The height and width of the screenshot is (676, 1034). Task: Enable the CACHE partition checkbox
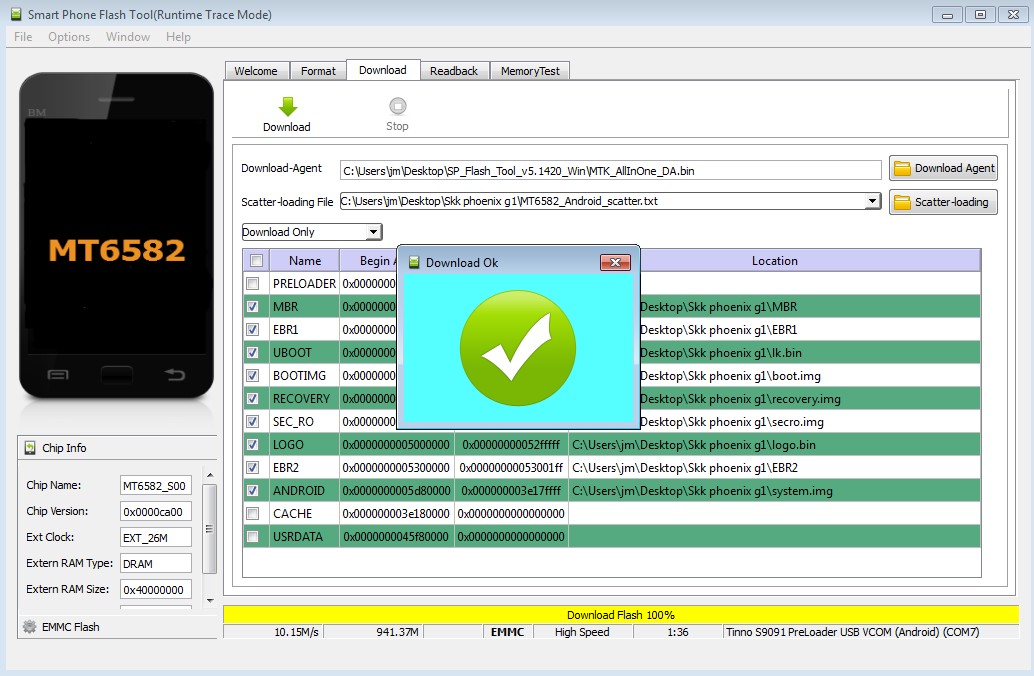pyautogui.click(x=253, y=513)
